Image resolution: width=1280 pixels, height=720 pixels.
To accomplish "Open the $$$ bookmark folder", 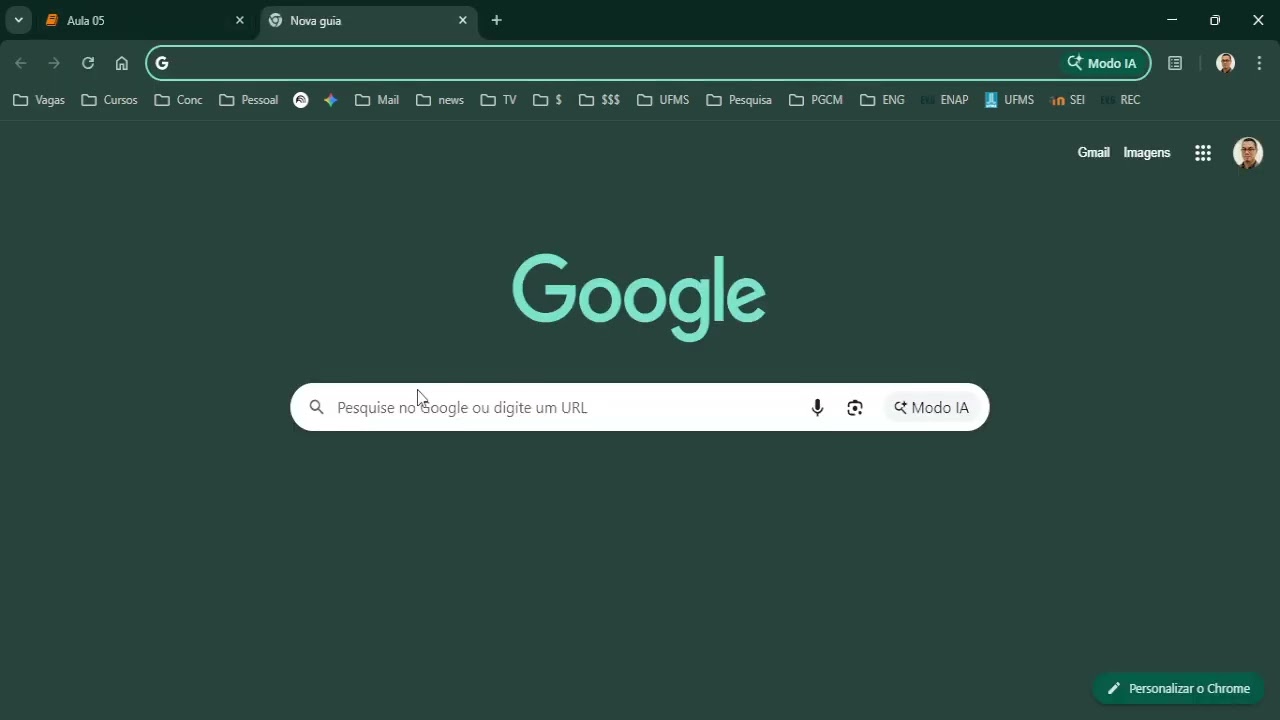I will [x=599, y=100].
